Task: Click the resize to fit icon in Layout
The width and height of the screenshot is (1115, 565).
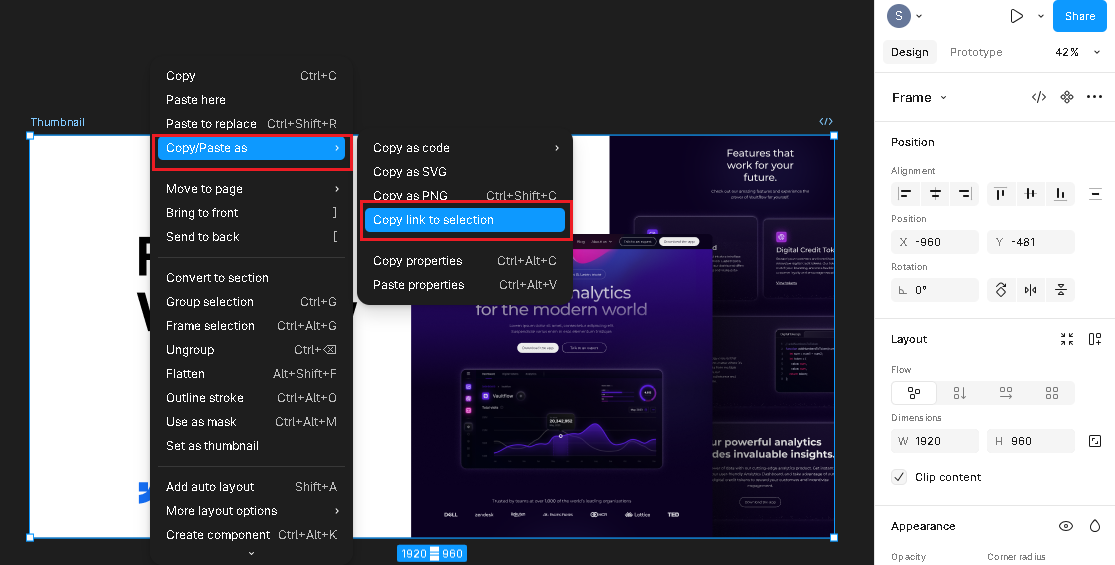Action: click(x=1067, y=339)
